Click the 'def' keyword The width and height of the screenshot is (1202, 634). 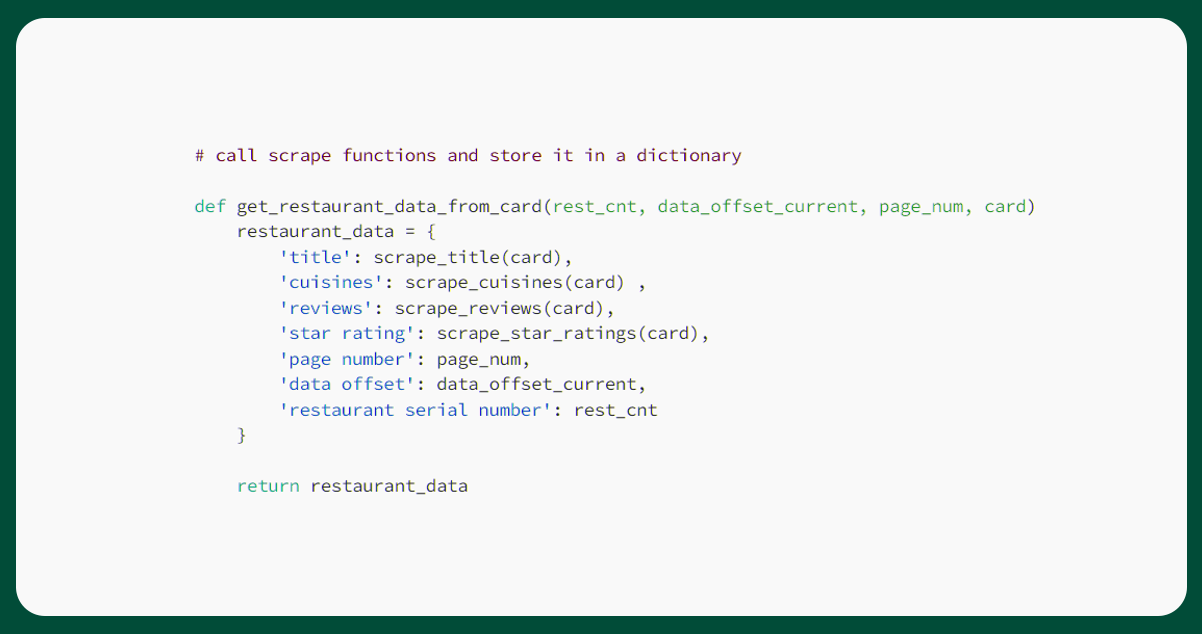pyautogui.click(x=210, y=207)
